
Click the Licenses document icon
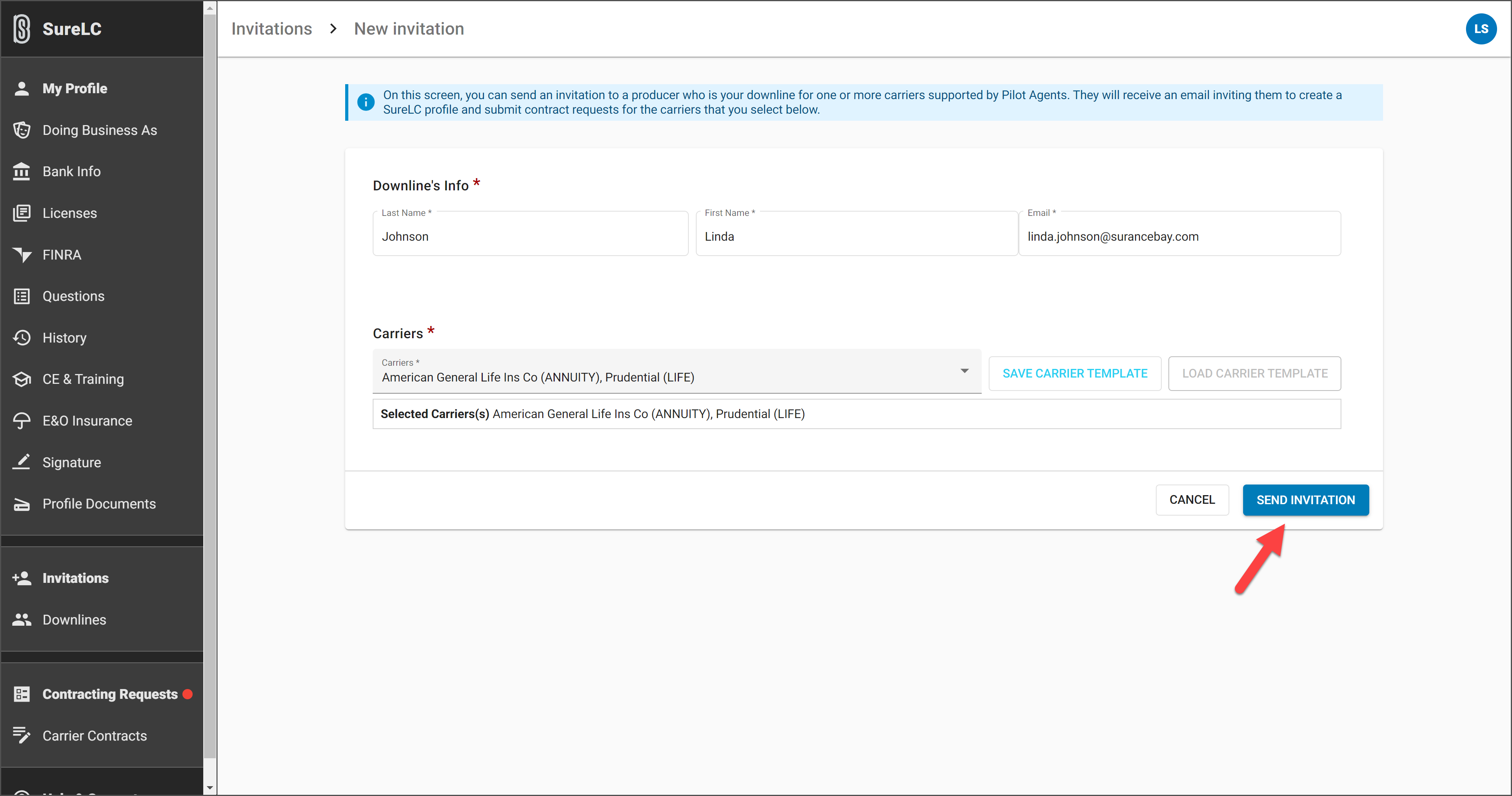(22, 213)
